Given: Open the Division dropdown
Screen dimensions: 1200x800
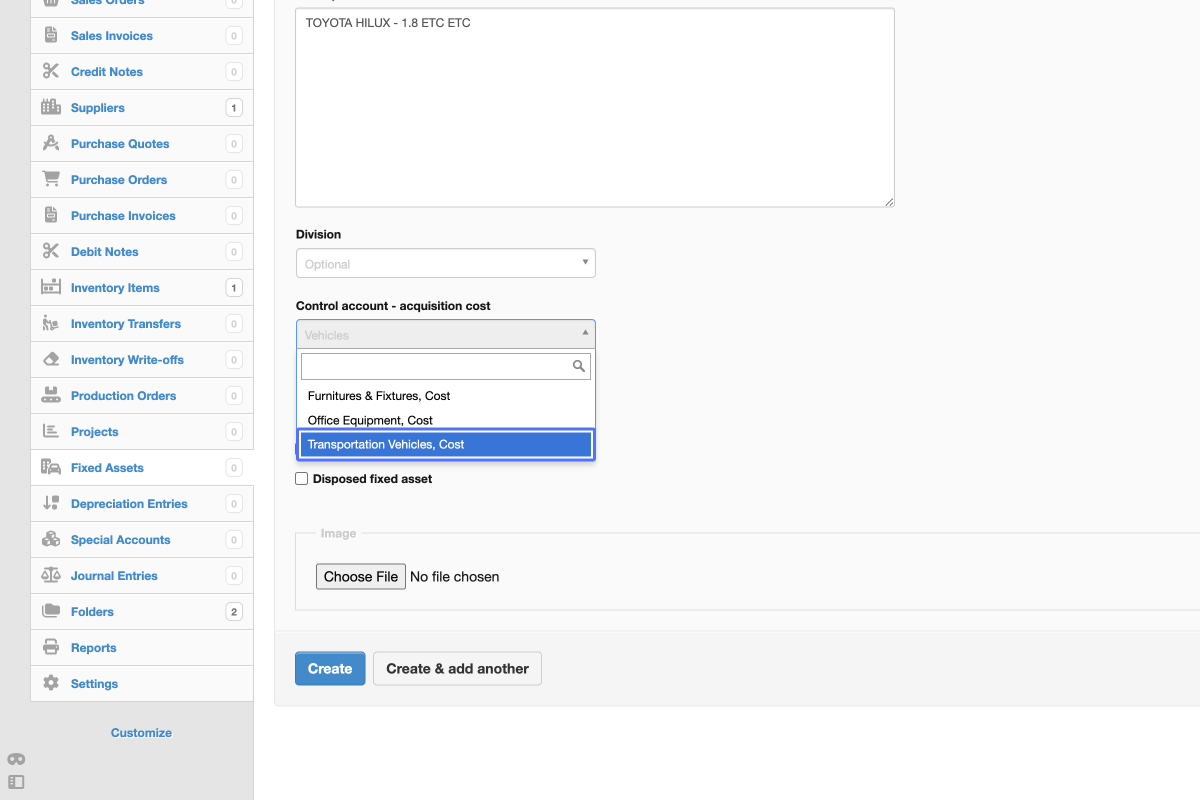Looking at the screenshot, I should (445, 264).
